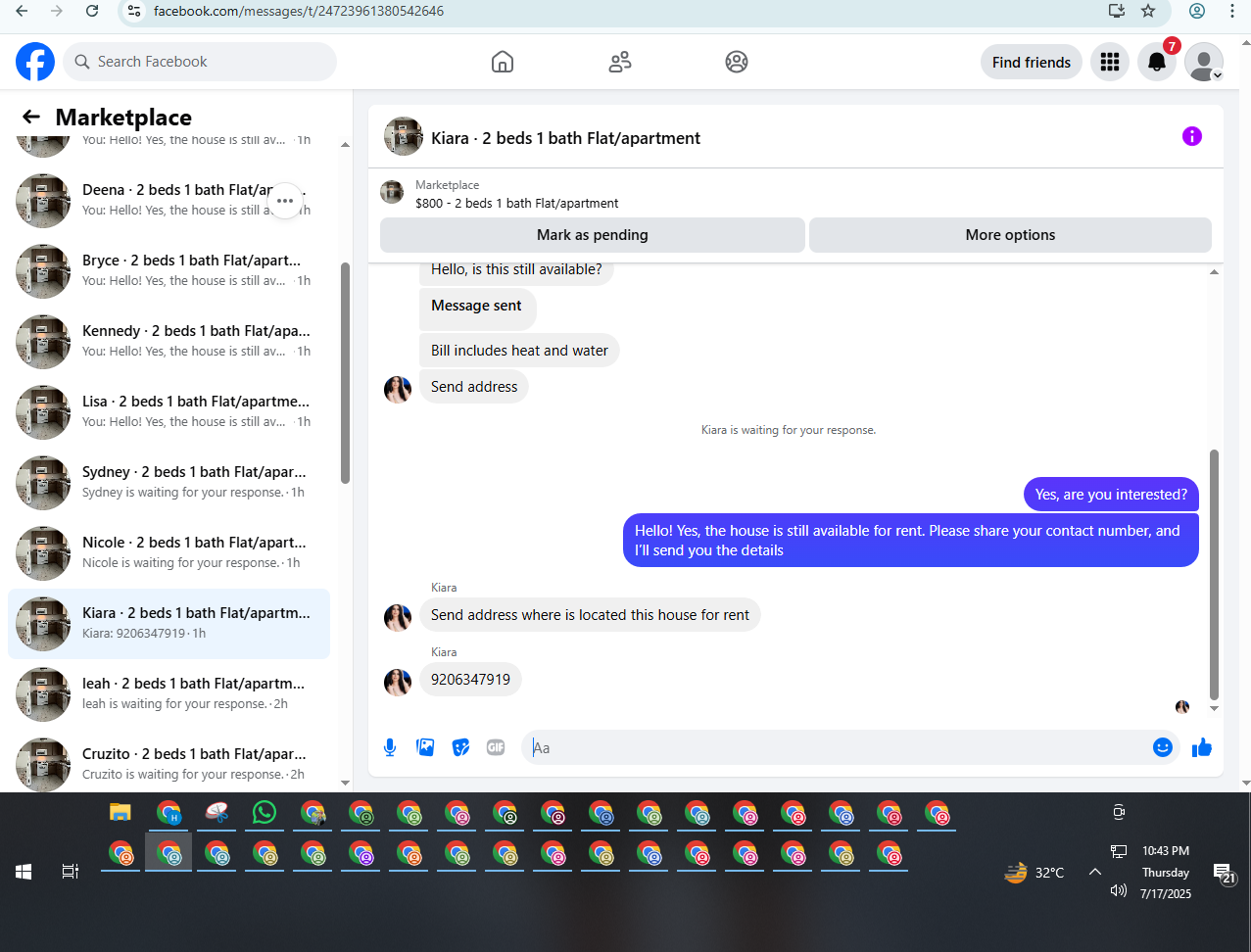
Task: Open the Groups icon in top navigation
Action: tap(737, 62)
